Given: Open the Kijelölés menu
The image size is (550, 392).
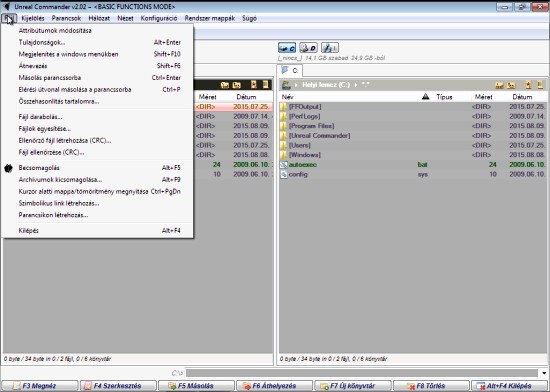Looking at the screenshot, I should point(33,18).
